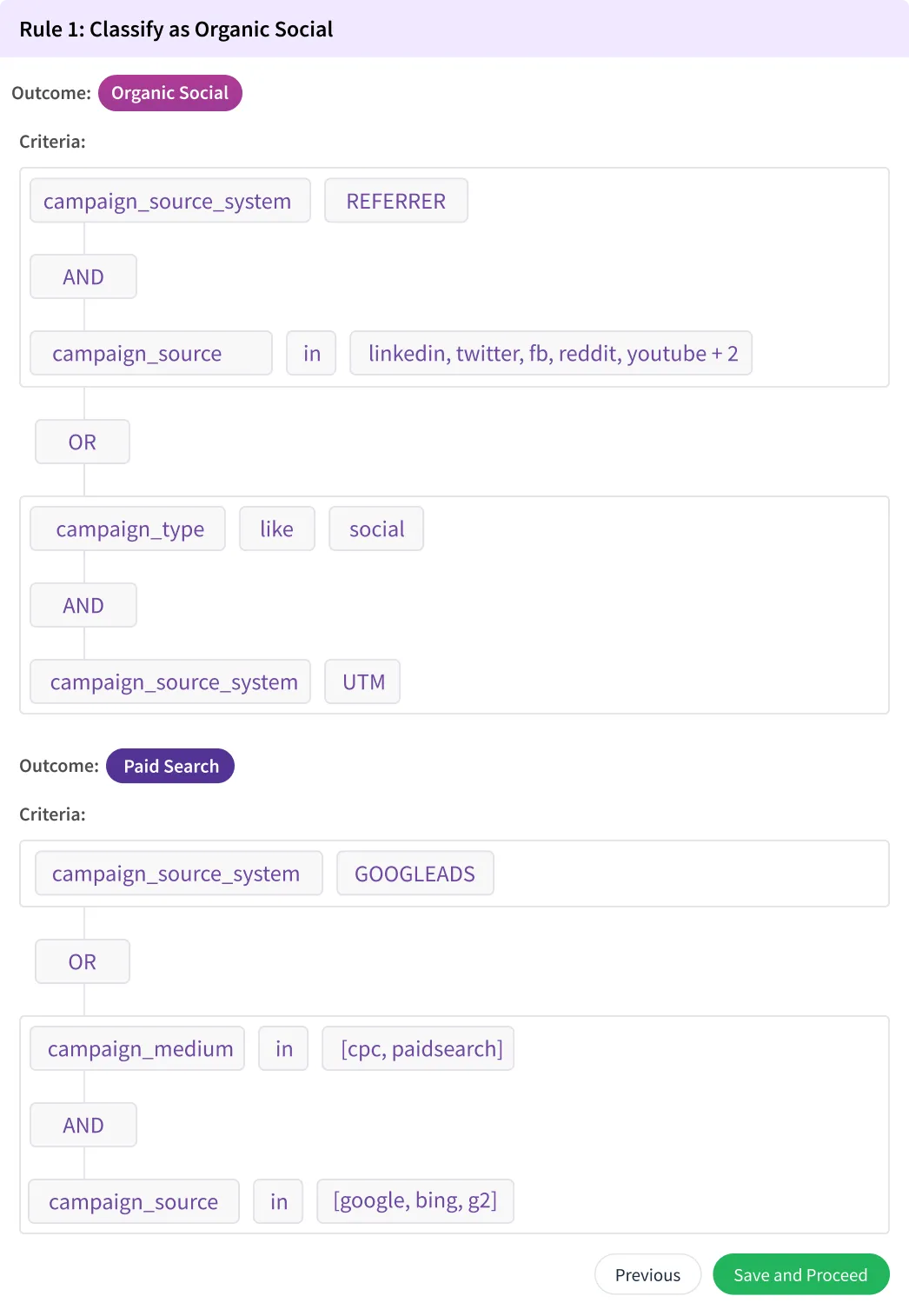This screenshot has width=909, height=1316.
Task: Open campaign_source_system field next to GOOGLEADS
Action: (179, 873)
